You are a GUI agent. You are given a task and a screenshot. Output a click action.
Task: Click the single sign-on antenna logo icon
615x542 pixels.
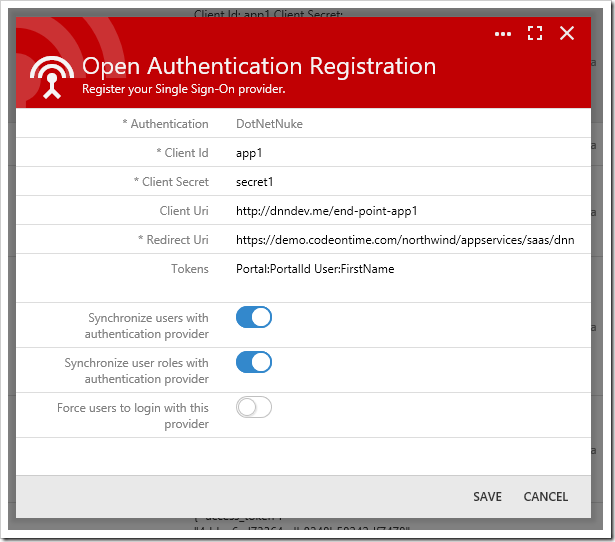click(52, 77)
